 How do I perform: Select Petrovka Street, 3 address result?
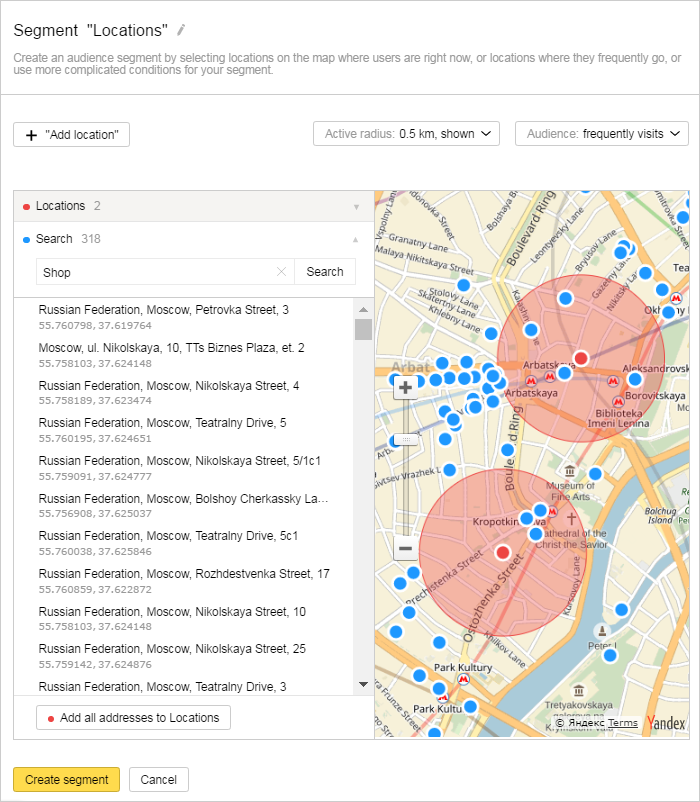(x=164, y=310)
